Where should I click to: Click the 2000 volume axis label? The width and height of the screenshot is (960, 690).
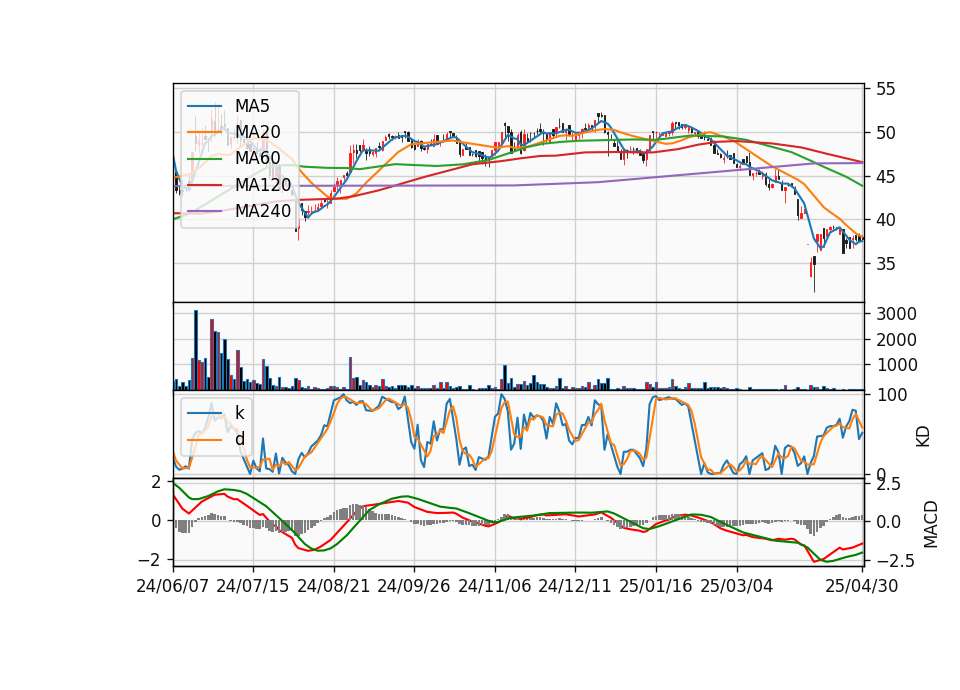tap(896, 340)
